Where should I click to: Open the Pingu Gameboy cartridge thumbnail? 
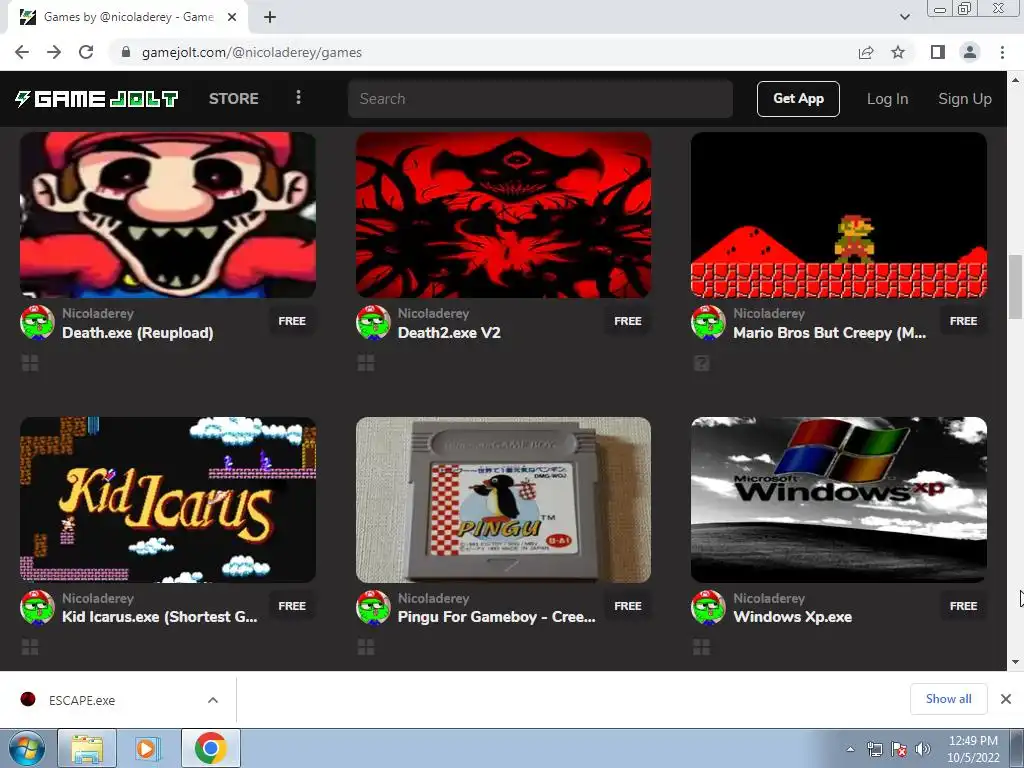[x=504, y=500]
